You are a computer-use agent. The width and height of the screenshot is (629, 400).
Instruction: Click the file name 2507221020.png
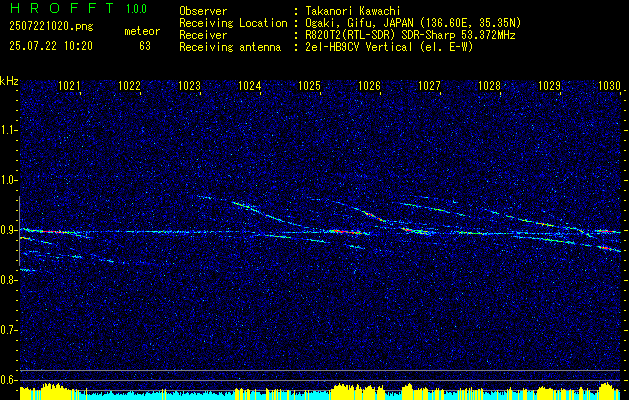tap(51, 27)
